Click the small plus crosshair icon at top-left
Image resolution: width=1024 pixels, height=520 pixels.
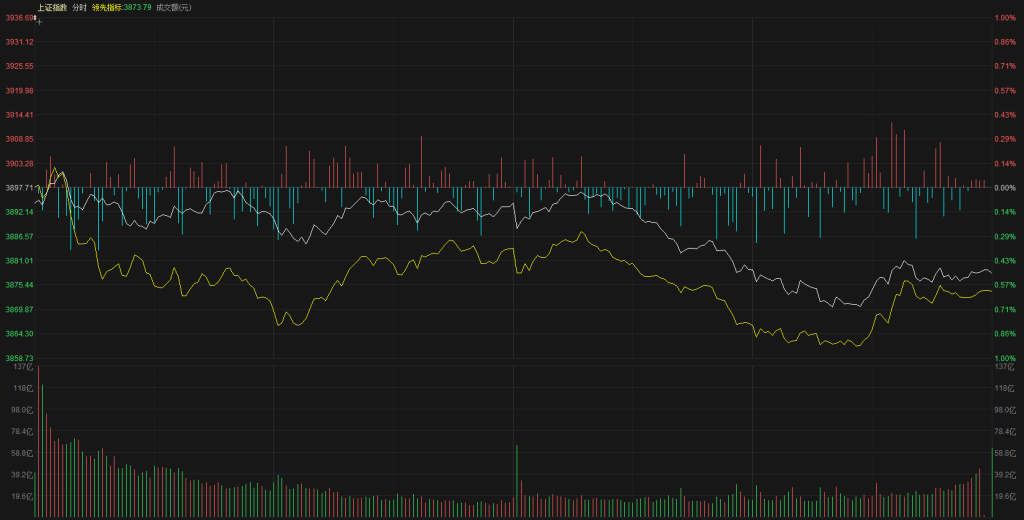39,20
